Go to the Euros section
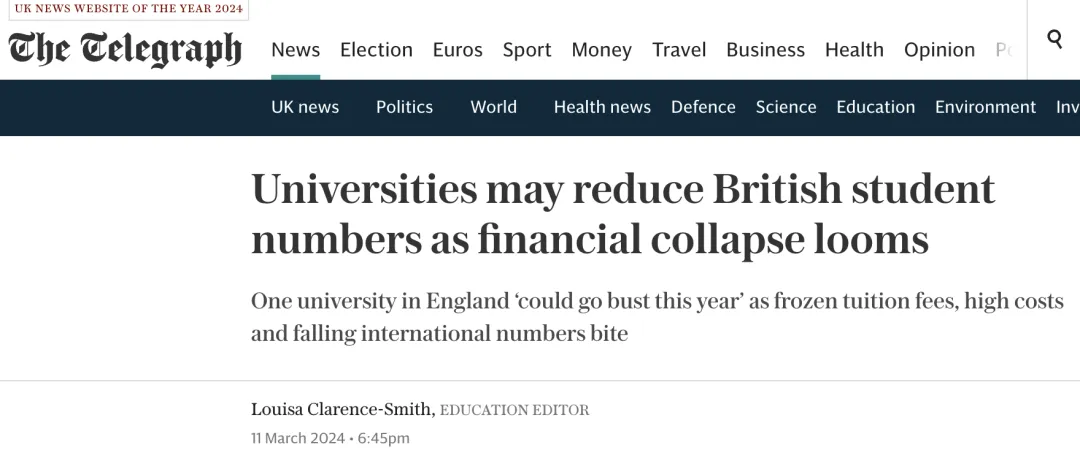 (457, 50)
